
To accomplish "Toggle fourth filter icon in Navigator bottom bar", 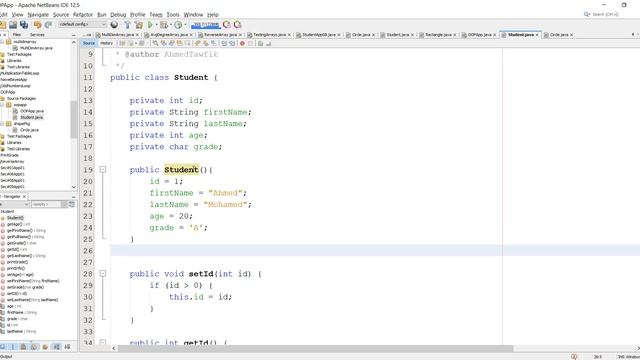I will [34, 347].
